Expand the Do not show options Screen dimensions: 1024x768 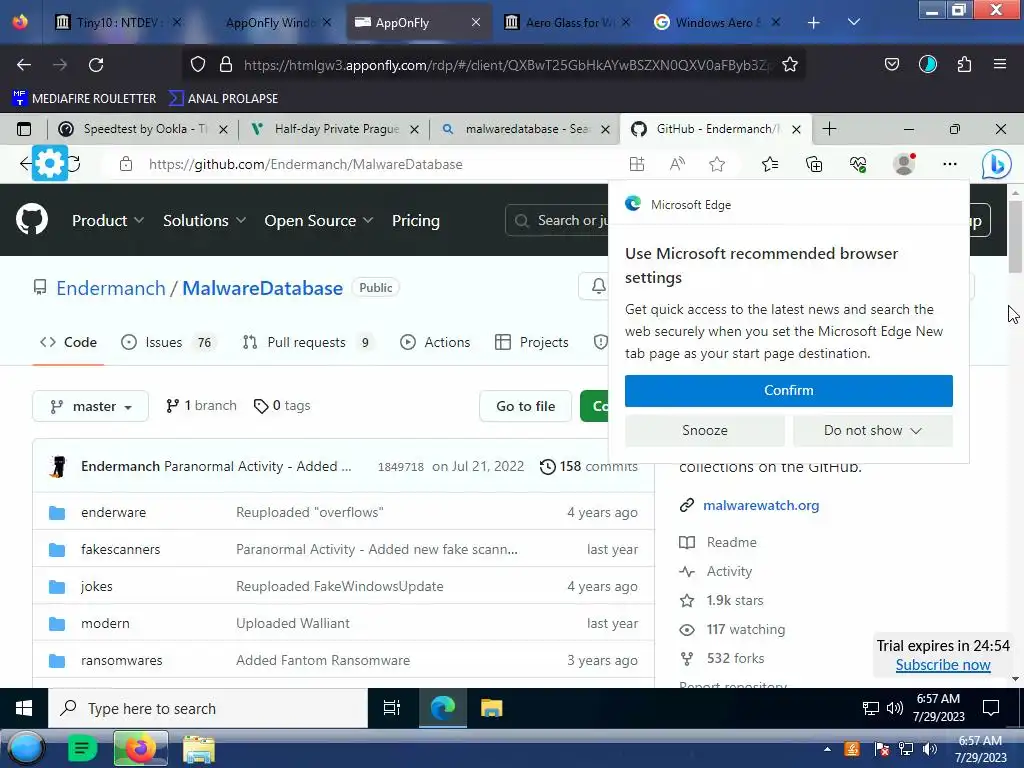click(x=872, y=430)
